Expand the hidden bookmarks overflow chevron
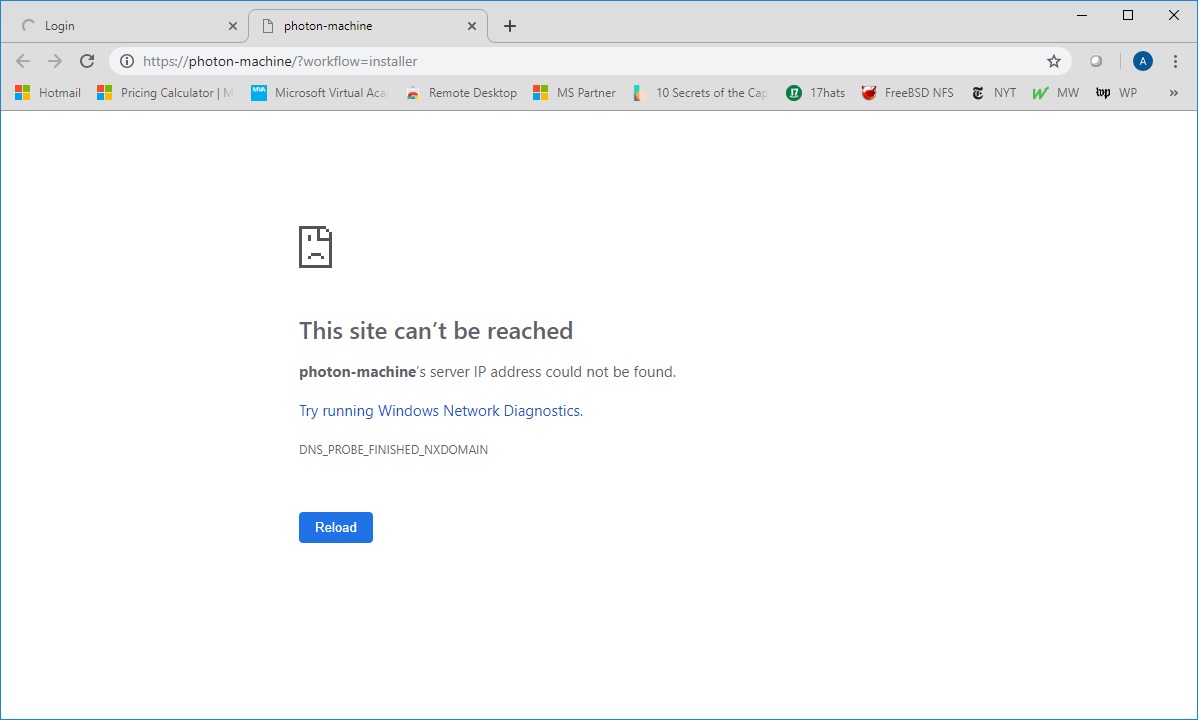Image resolution: width=1198 pixels, height=720 pixels. 1174,92
